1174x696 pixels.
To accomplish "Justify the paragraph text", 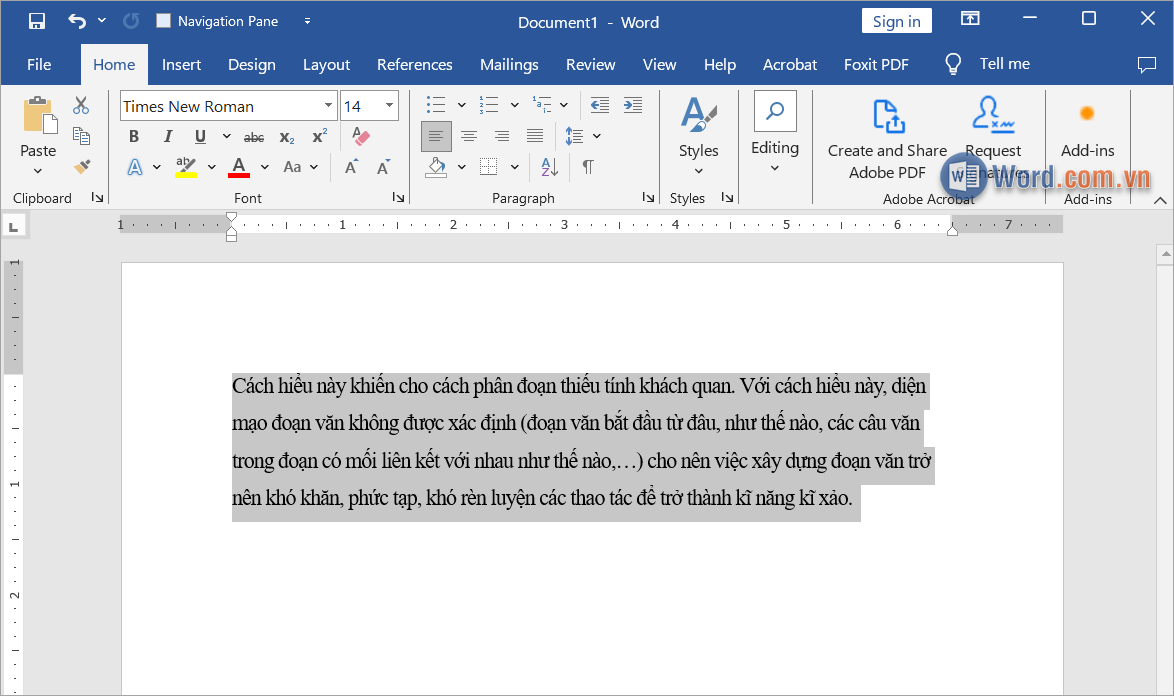I will pos(535,136).
